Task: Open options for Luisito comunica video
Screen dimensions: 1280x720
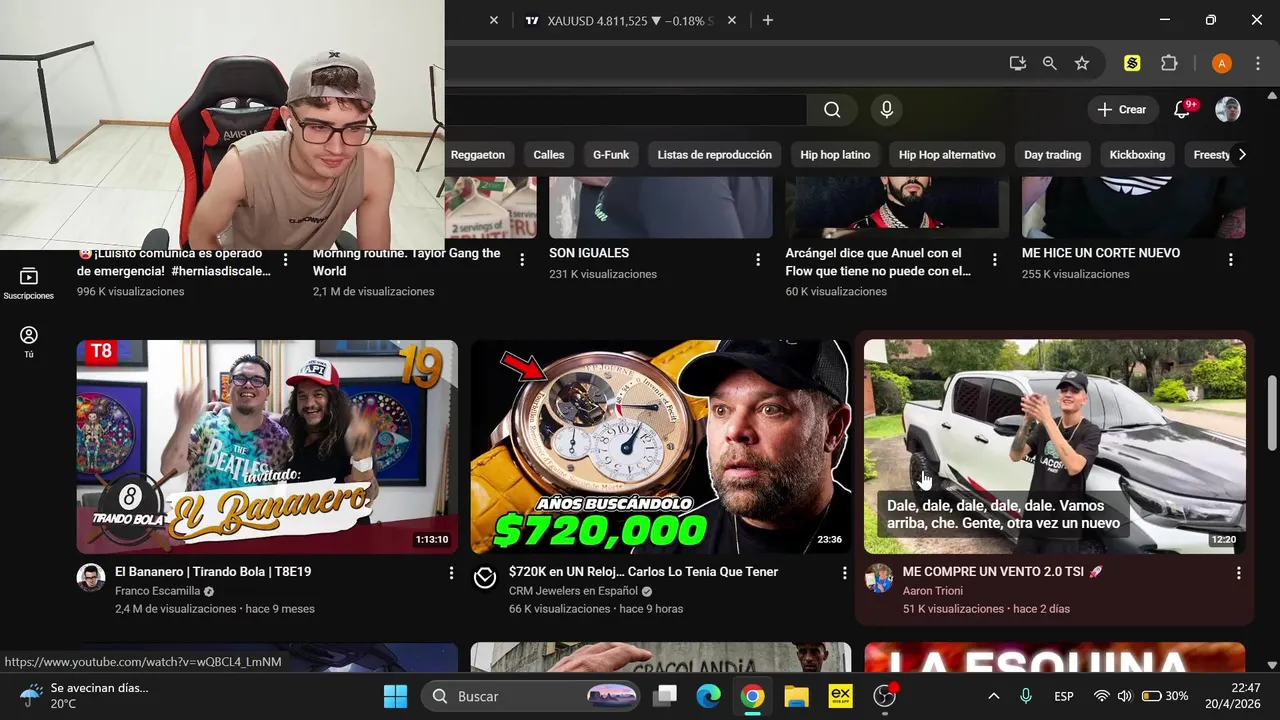Action: coord(286,260)
